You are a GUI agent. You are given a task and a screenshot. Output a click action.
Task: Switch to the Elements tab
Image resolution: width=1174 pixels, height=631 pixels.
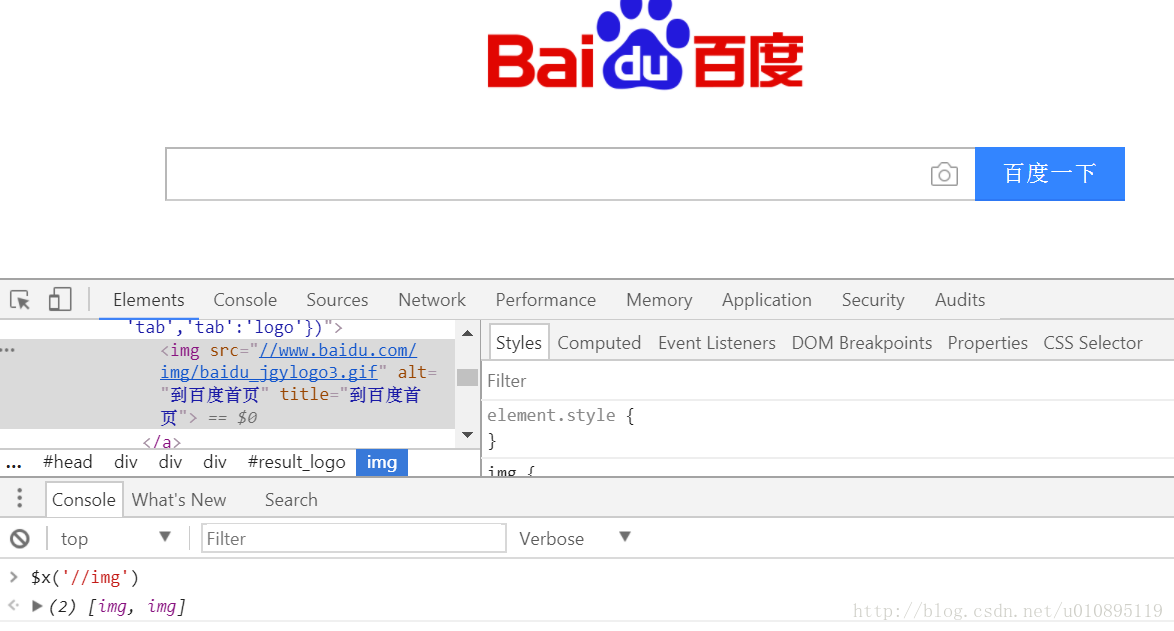point(148,300)
